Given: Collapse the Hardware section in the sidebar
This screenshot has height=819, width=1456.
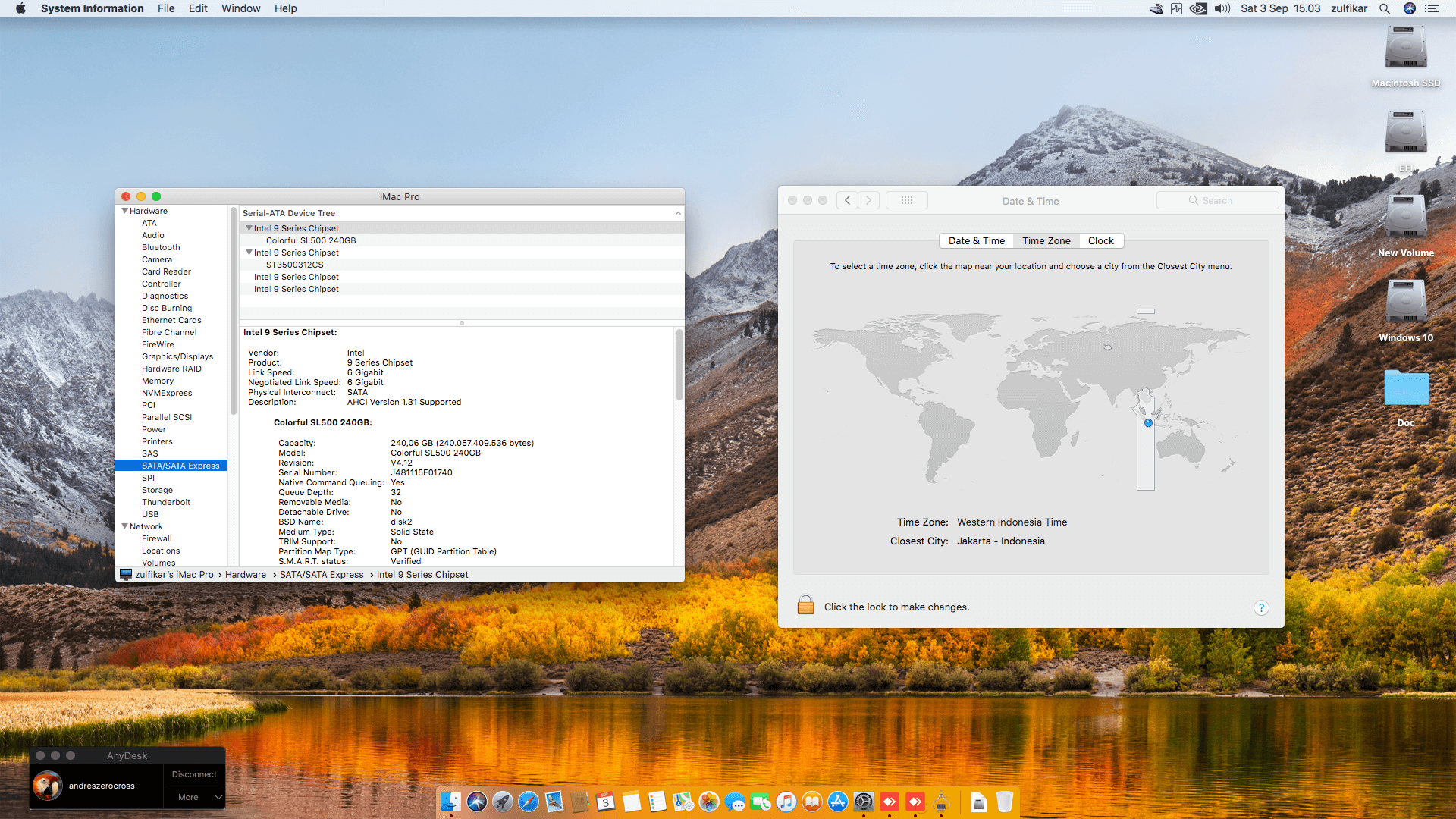Looking at the screenshot, I should [x=126, y=211].
